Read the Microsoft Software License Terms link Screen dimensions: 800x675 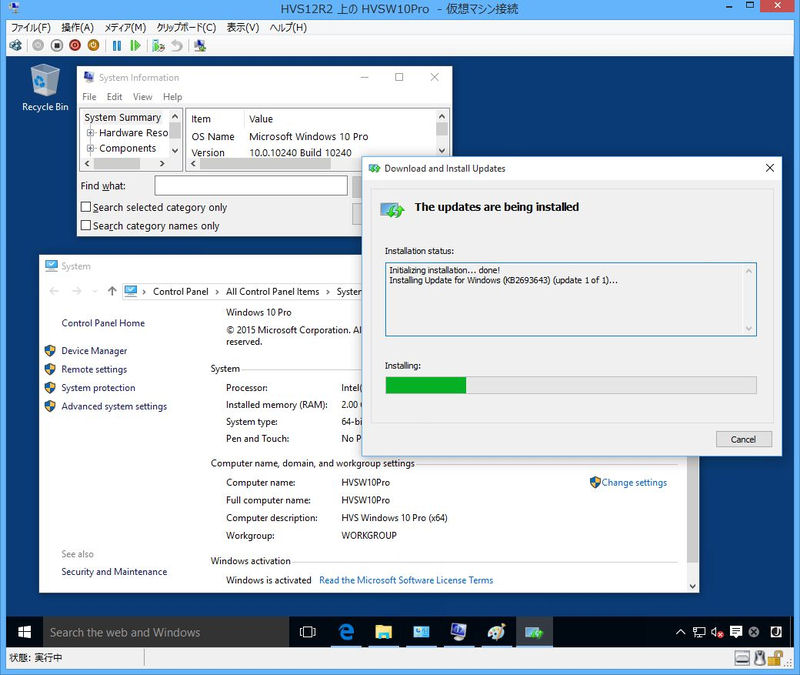[x=406, y=580]
